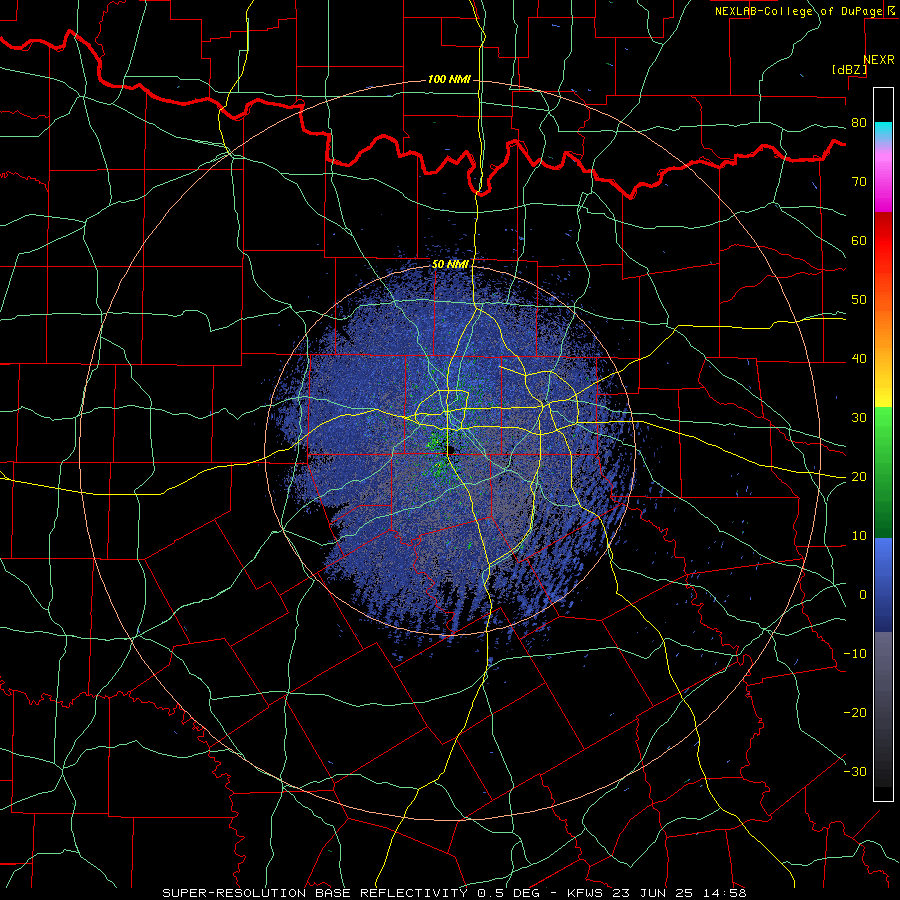900x900 pixels.
Task: Click the -20 dBZ scale value
Action: [x=855, y=713]
